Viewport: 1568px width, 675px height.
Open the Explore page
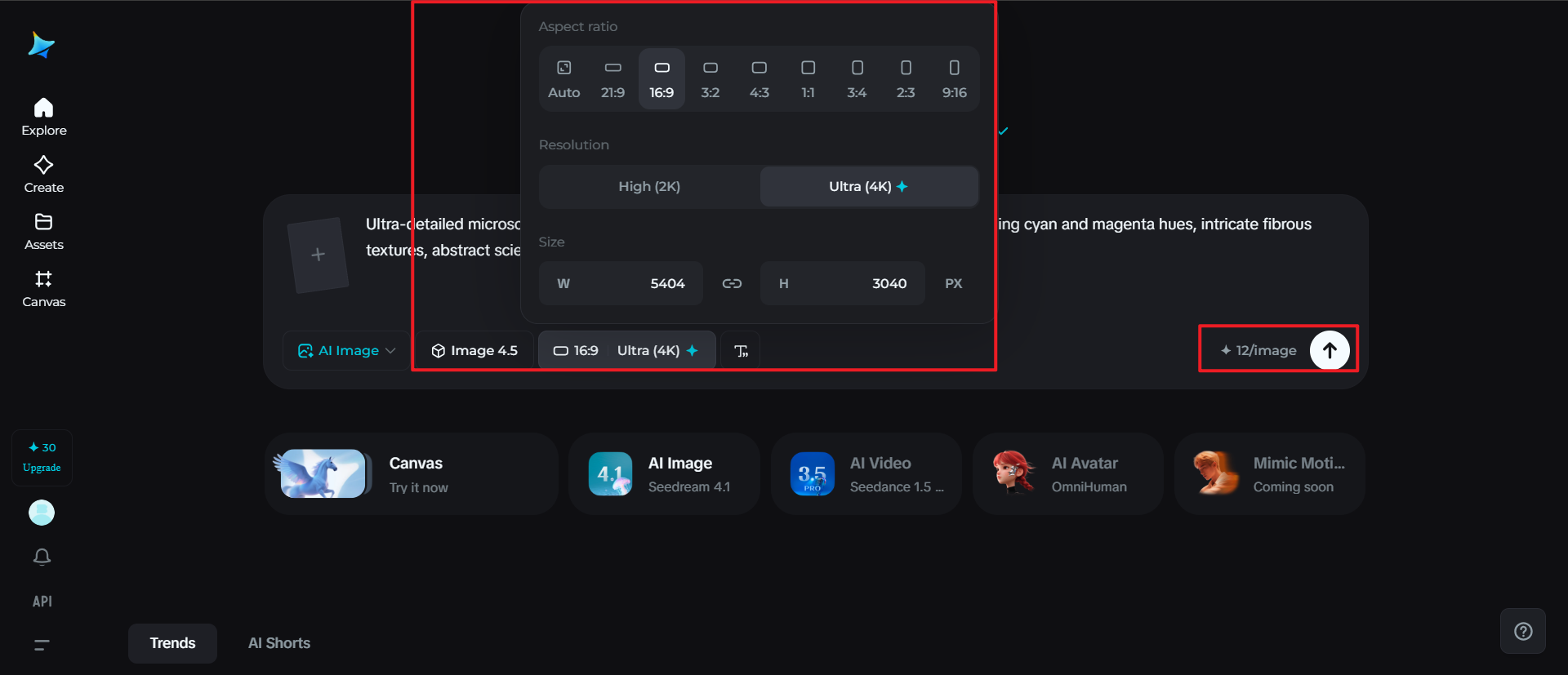pos(44,118)
